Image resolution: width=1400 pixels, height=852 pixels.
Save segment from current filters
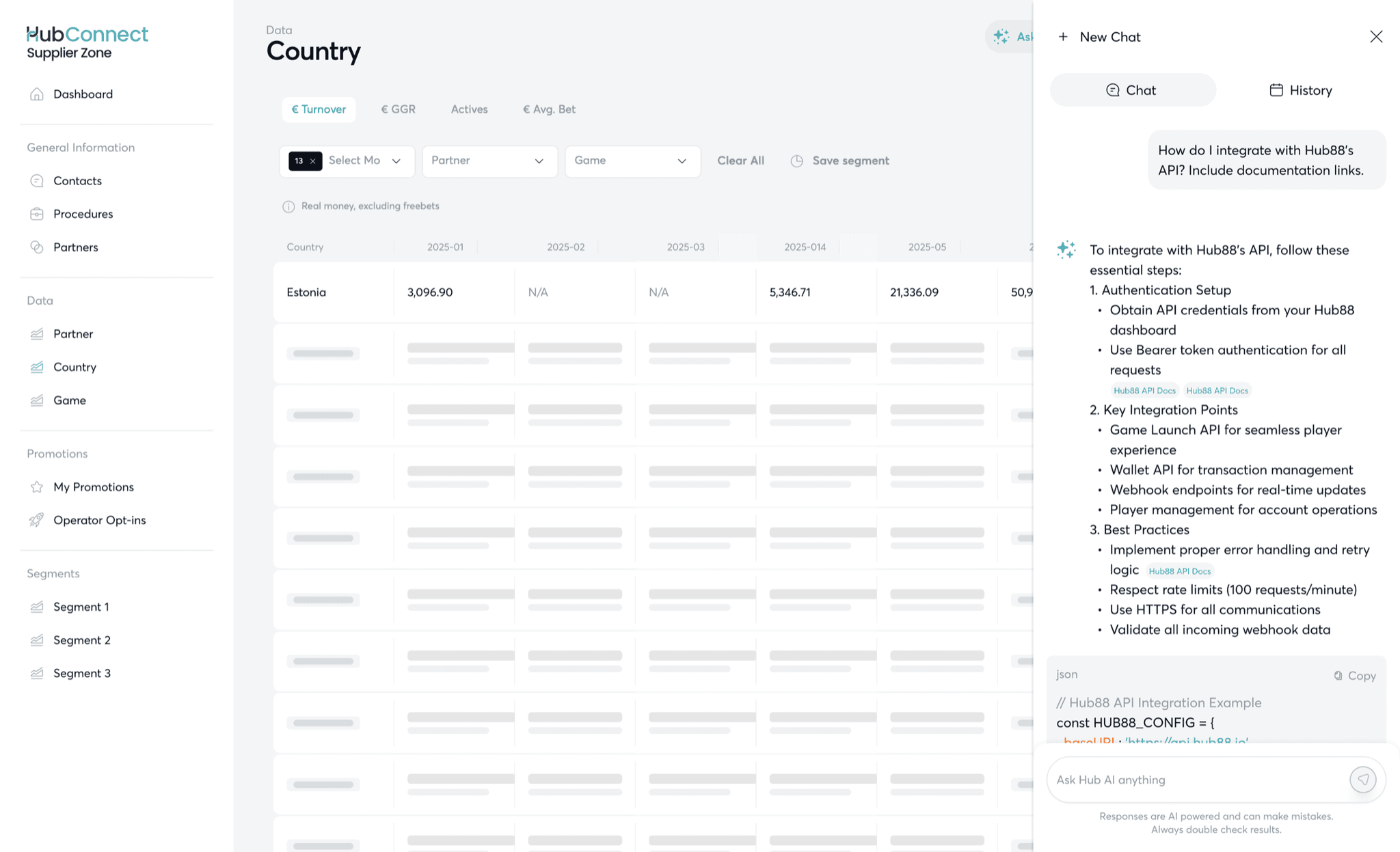point(839,161)
